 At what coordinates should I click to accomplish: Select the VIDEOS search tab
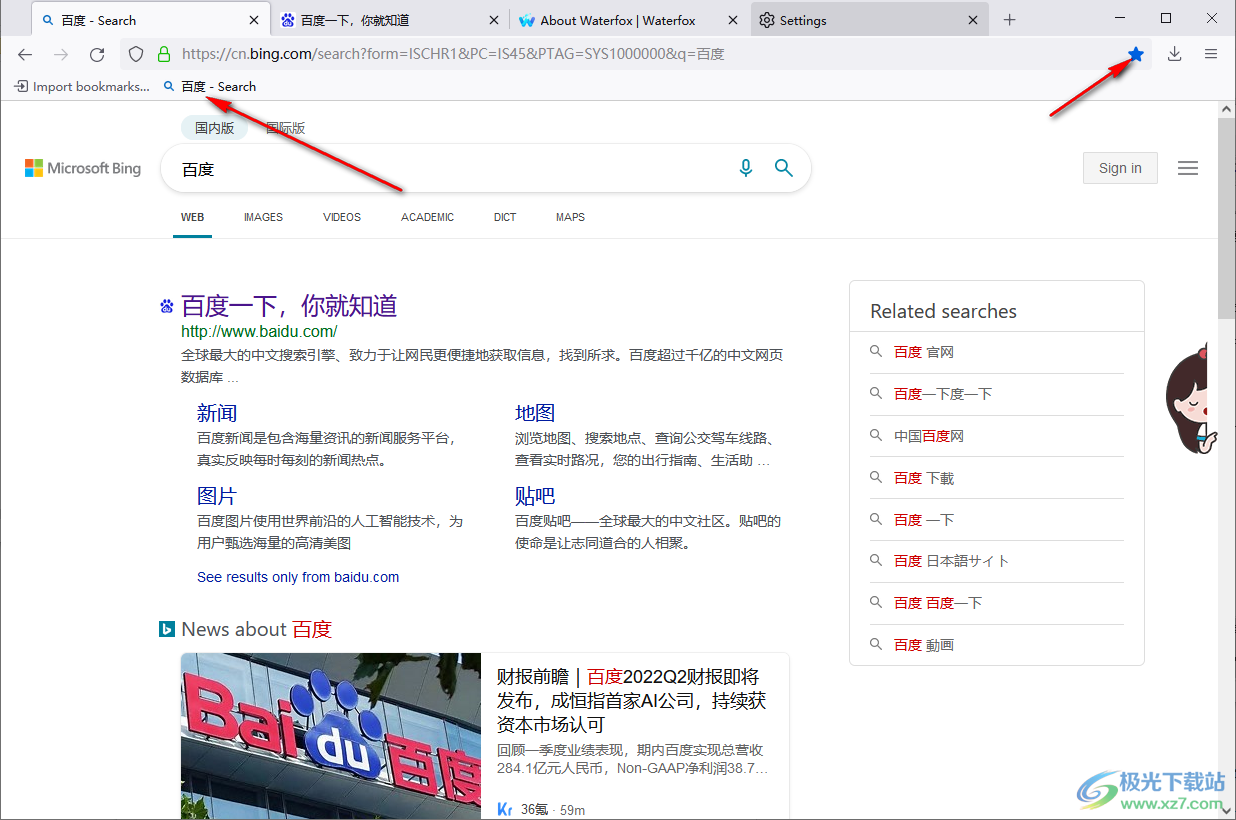[x=342, y=217]
